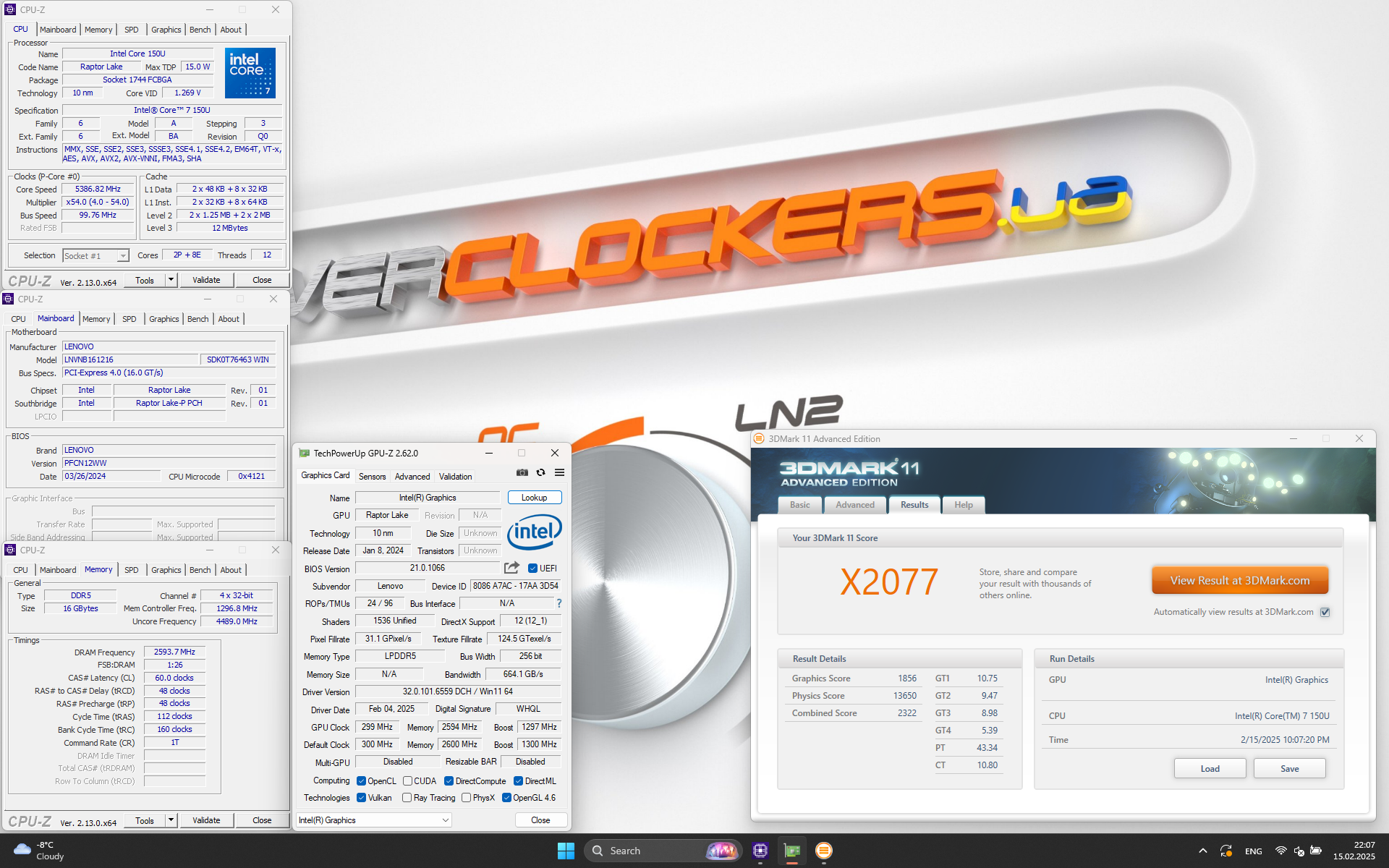The width and height of the screenshot is (1389, 868).
Task: Open the About tab in memory CPU-Z window
Action: point(231,570)
